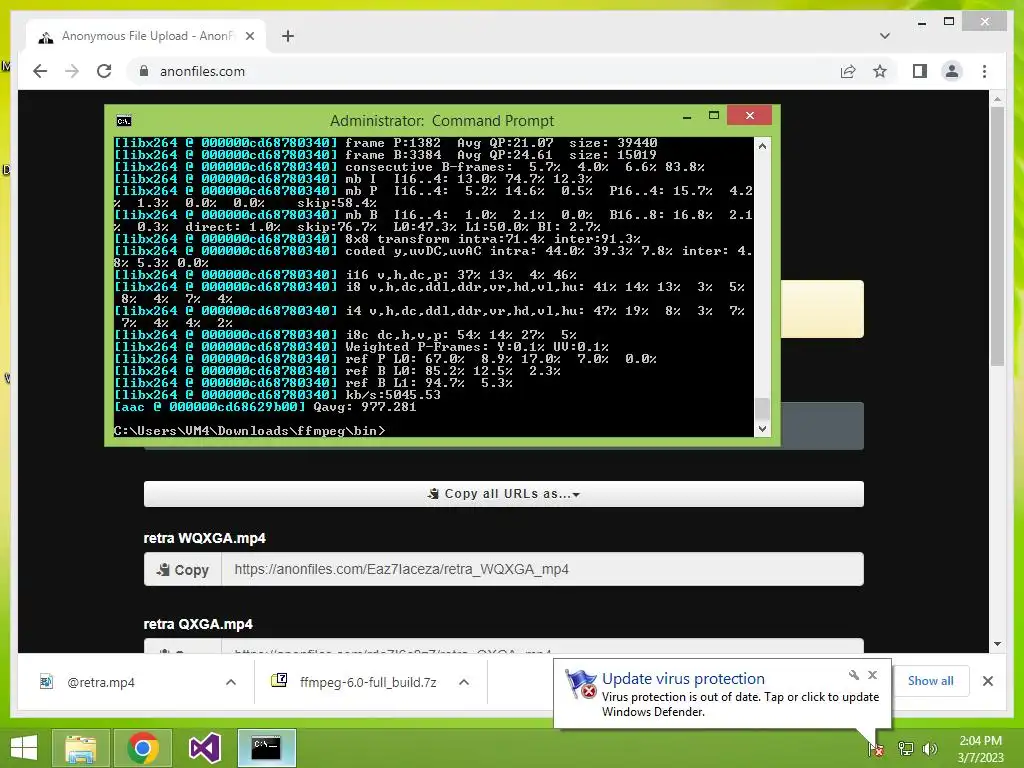1024x768 pixels.
Task: Close the downloads bar
Action: point(987,681)
